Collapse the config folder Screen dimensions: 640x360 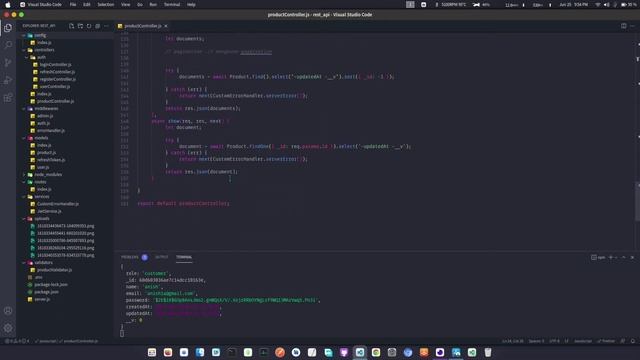[x=40, y=36]
